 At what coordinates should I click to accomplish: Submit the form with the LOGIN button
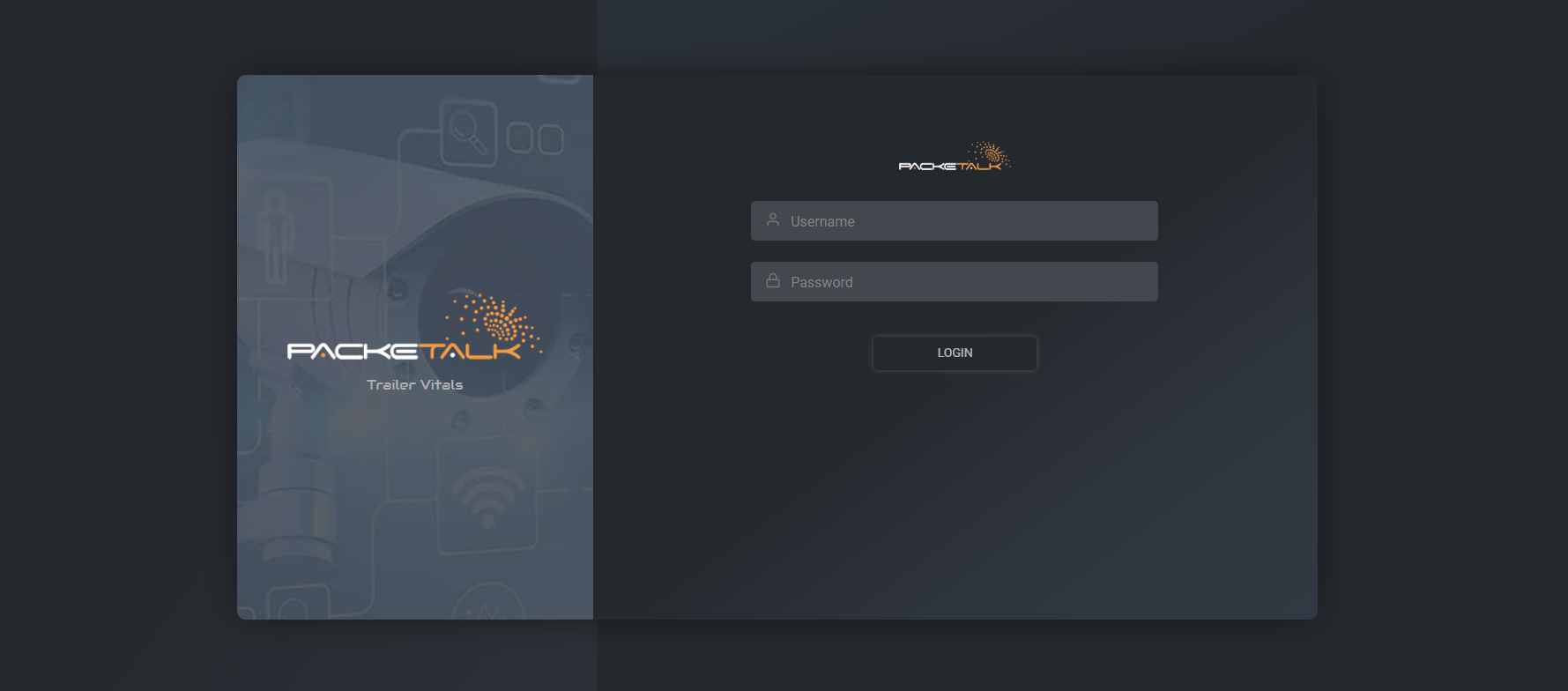(x=955, y=353)
